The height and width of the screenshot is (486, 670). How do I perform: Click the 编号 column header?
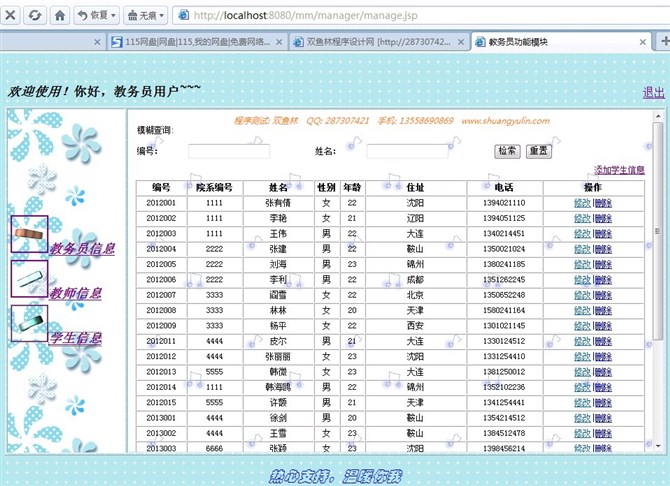coord(162,188)
